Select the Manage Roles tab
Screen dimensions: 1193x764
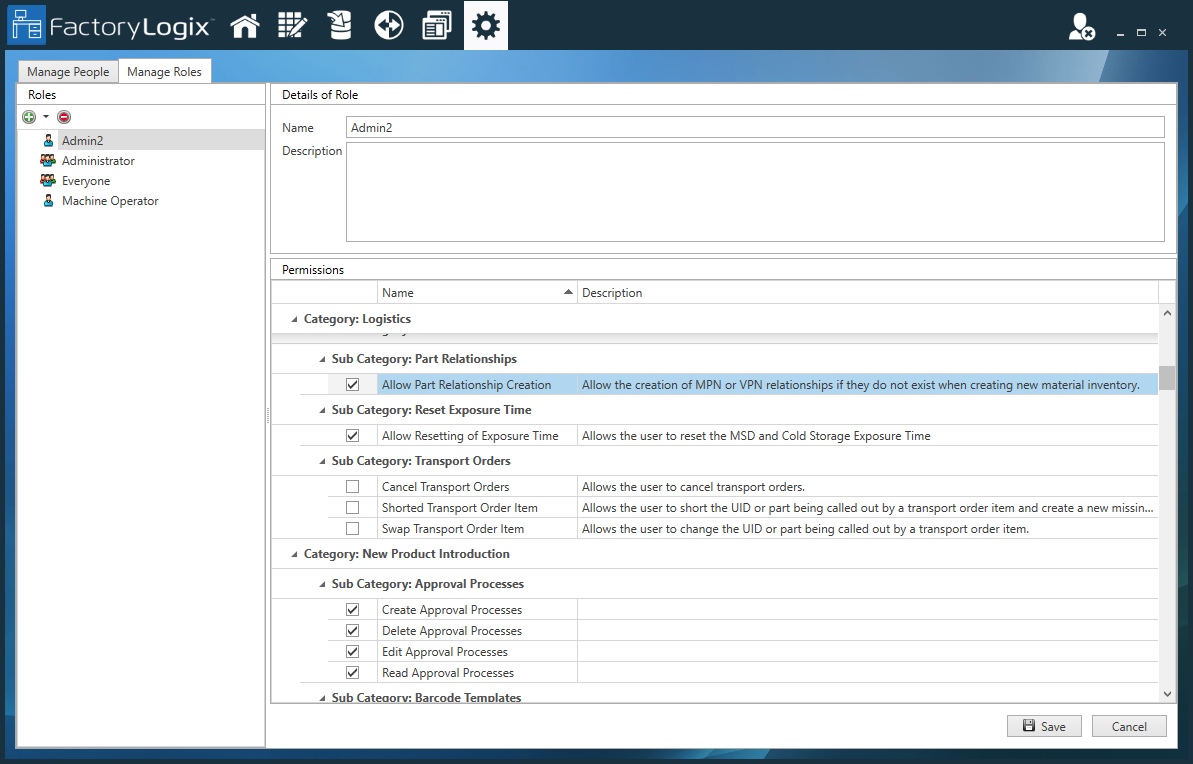[165, 71]
